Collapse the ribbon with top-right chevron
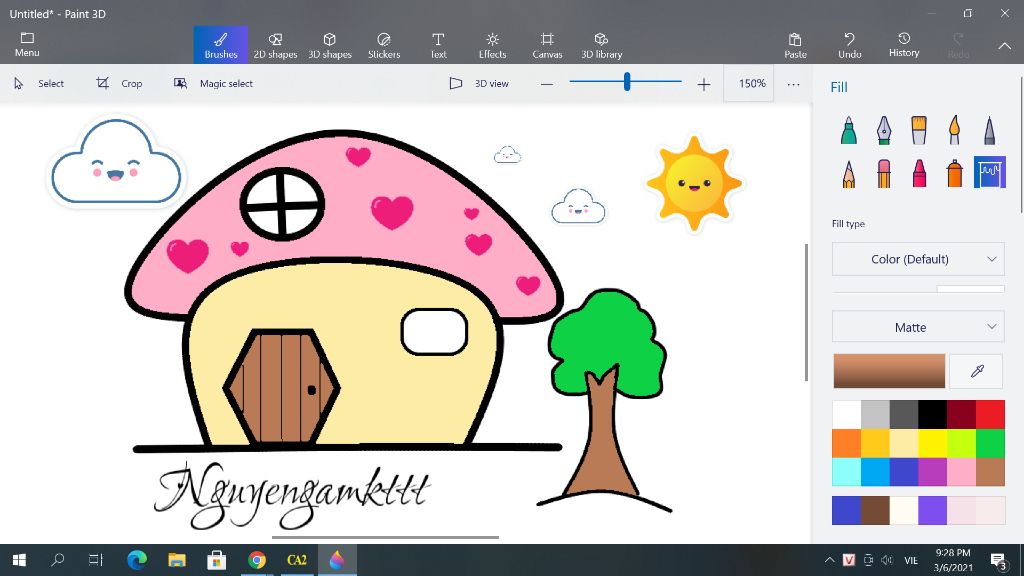The image size is (1024, 576). click(1004, 46)
